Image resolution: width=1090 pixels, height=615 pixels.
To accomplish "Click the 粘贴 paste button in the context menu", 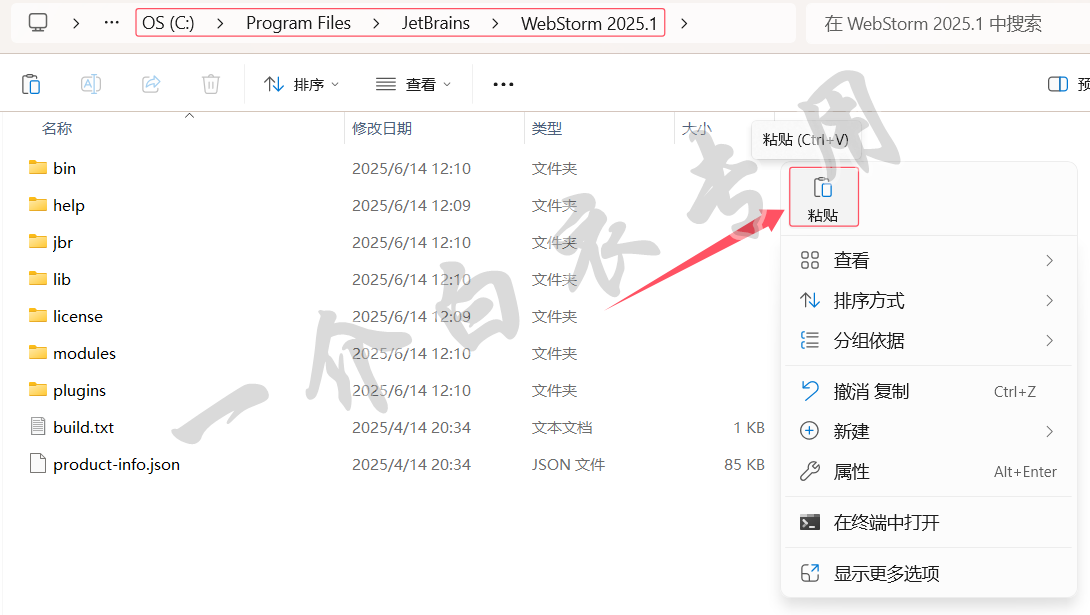I will point(824,197).
